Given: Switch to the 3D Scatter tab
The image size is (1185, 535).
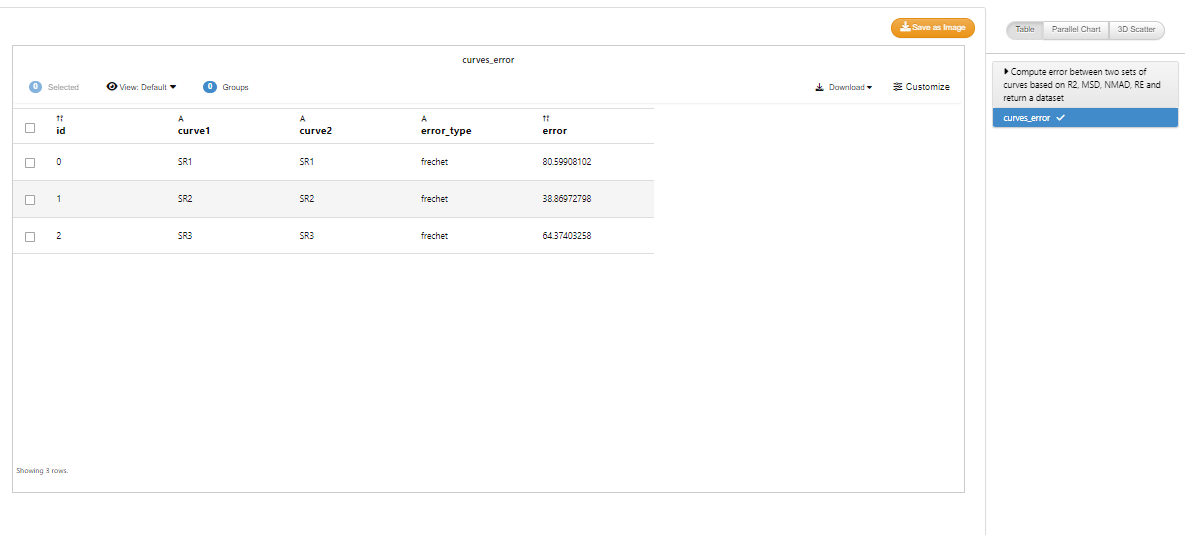Looking at the screenshot, I should click(x=1137, y=30).
